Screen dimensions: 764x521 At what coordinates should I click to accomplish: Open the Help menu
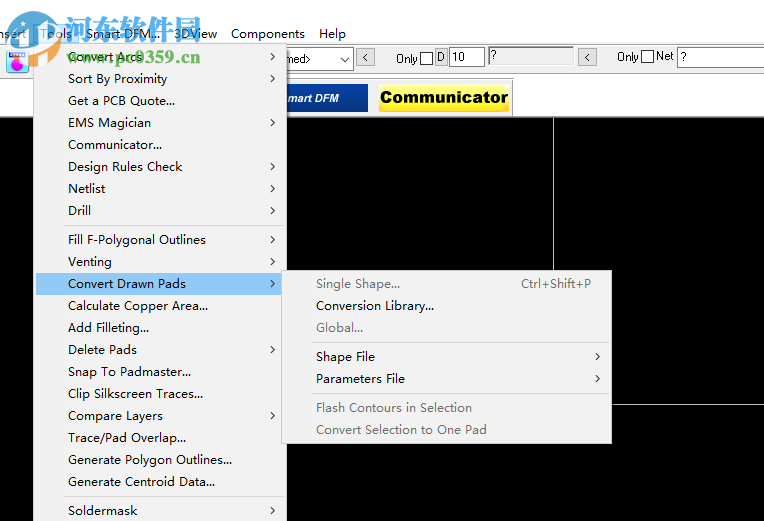(x=332, y=34)
